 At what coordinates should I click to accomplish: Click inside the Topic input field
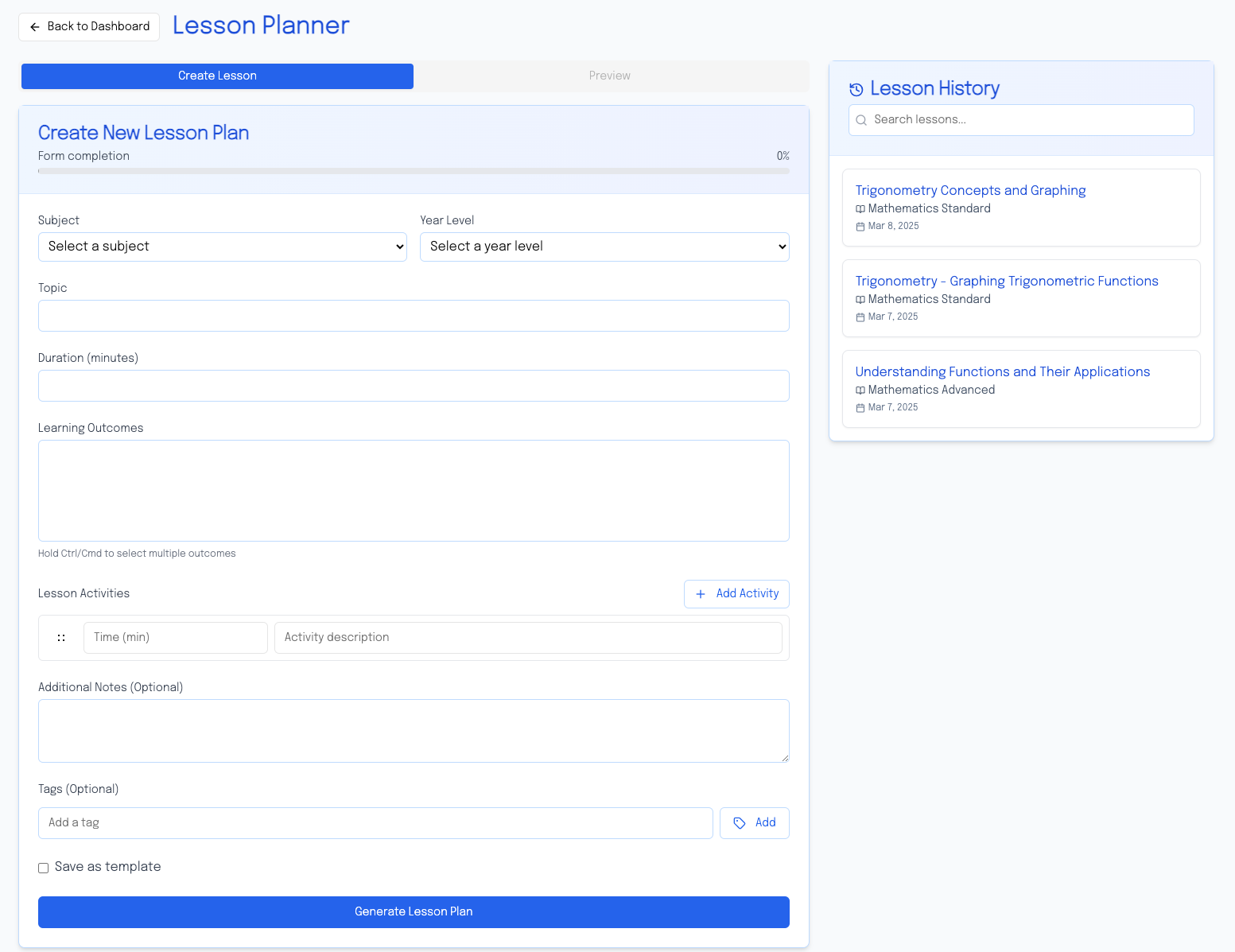coord(414,316)
